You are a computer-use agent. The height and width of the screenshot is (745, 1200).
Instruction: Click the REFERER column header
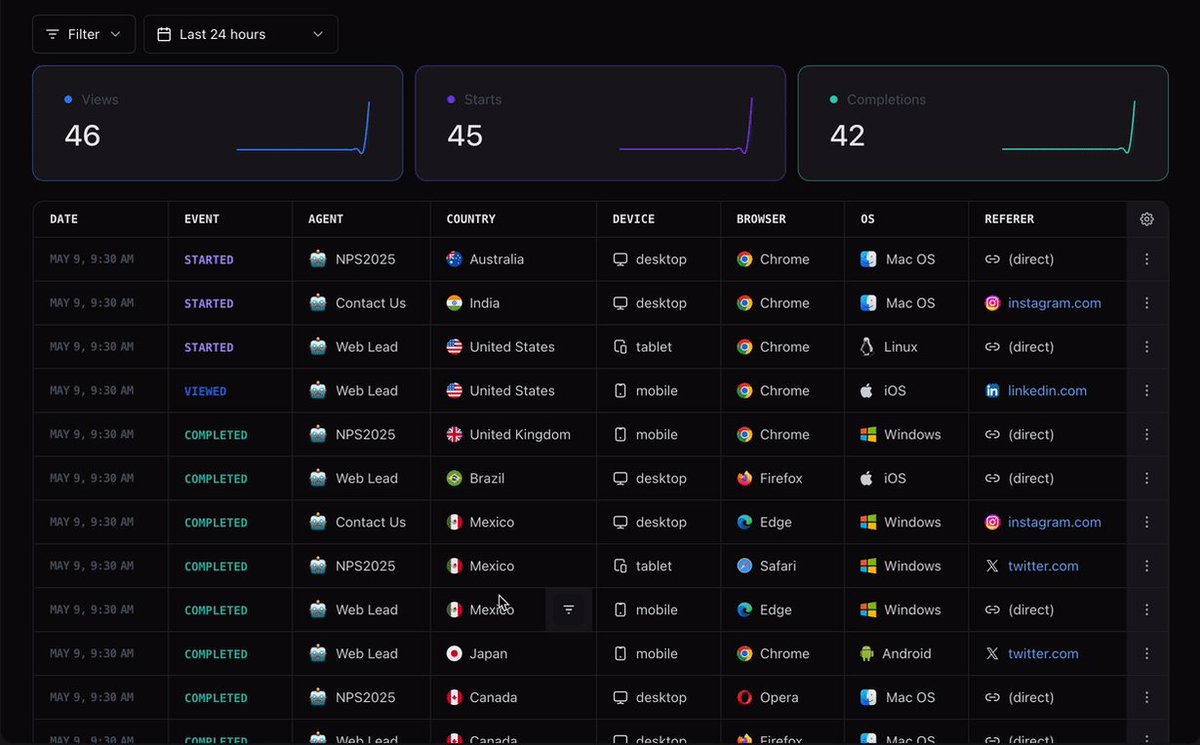(x=1009, y=219)
